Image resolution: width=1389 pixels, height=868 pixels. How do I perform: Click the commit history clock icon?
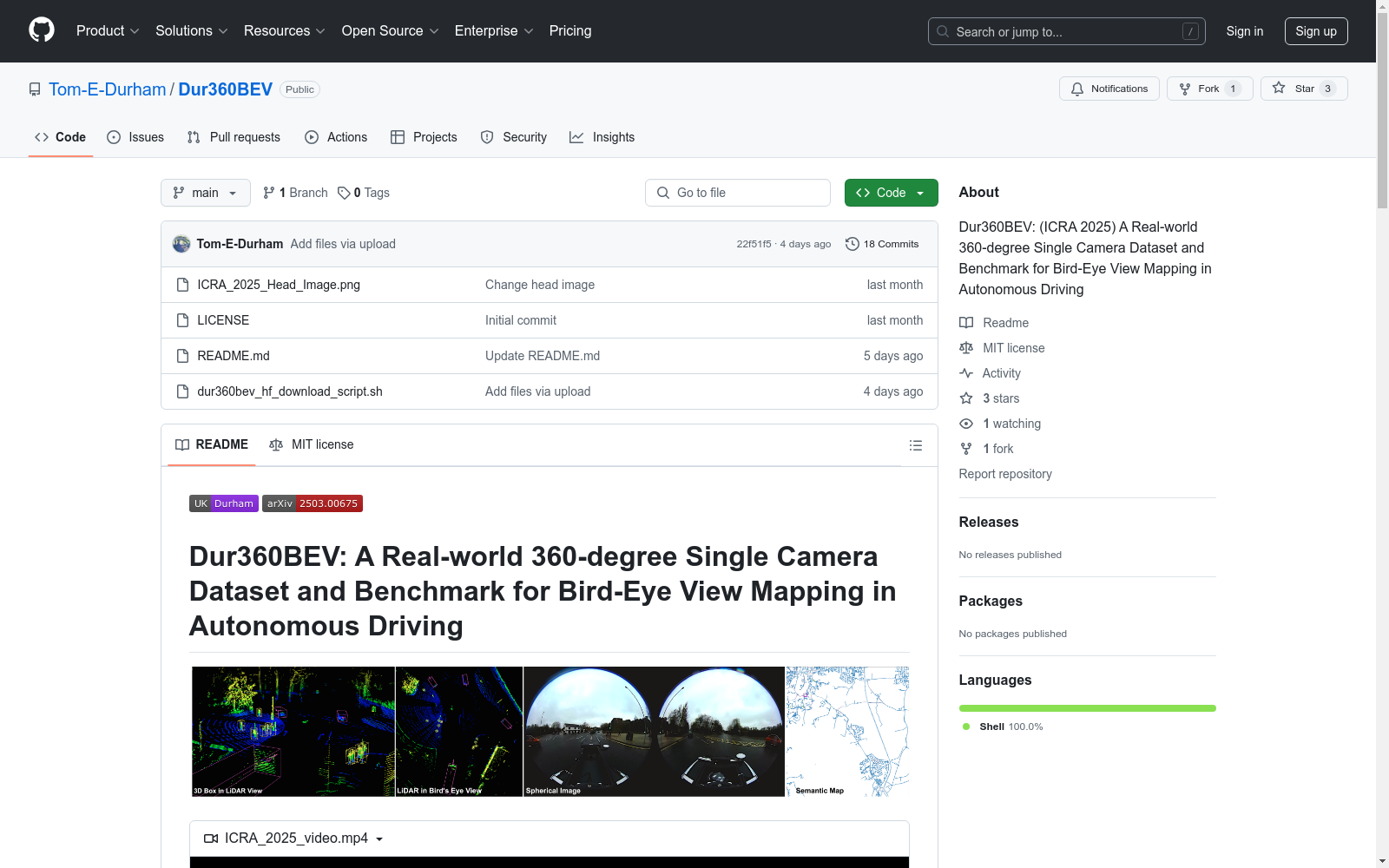tap(852, 244)
